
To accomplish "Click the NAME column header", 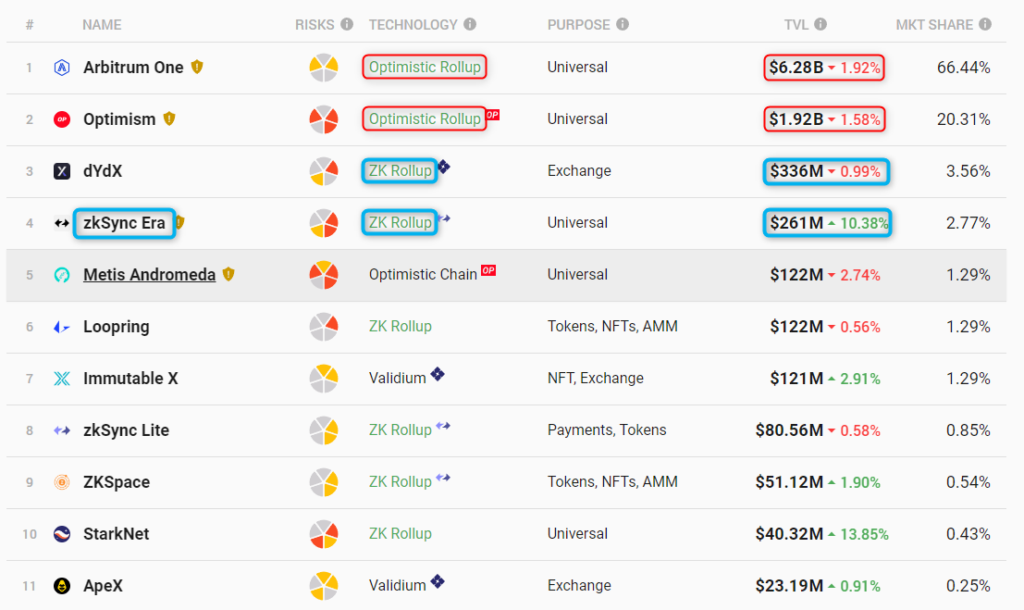I will coord(102,25).
